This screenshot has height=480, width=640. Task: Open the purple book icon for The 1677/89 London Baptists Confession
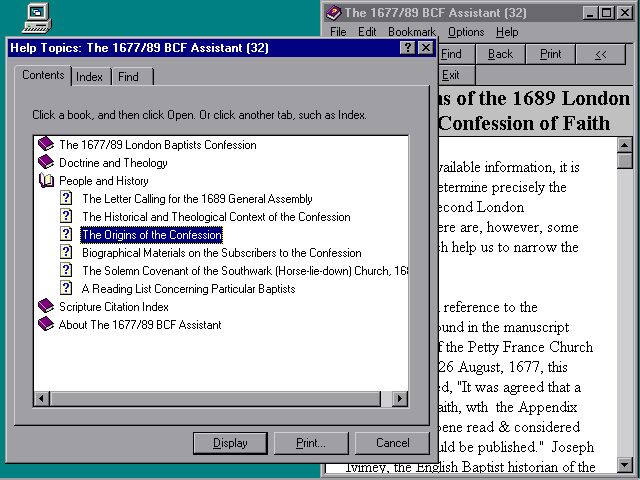point(46,144)
